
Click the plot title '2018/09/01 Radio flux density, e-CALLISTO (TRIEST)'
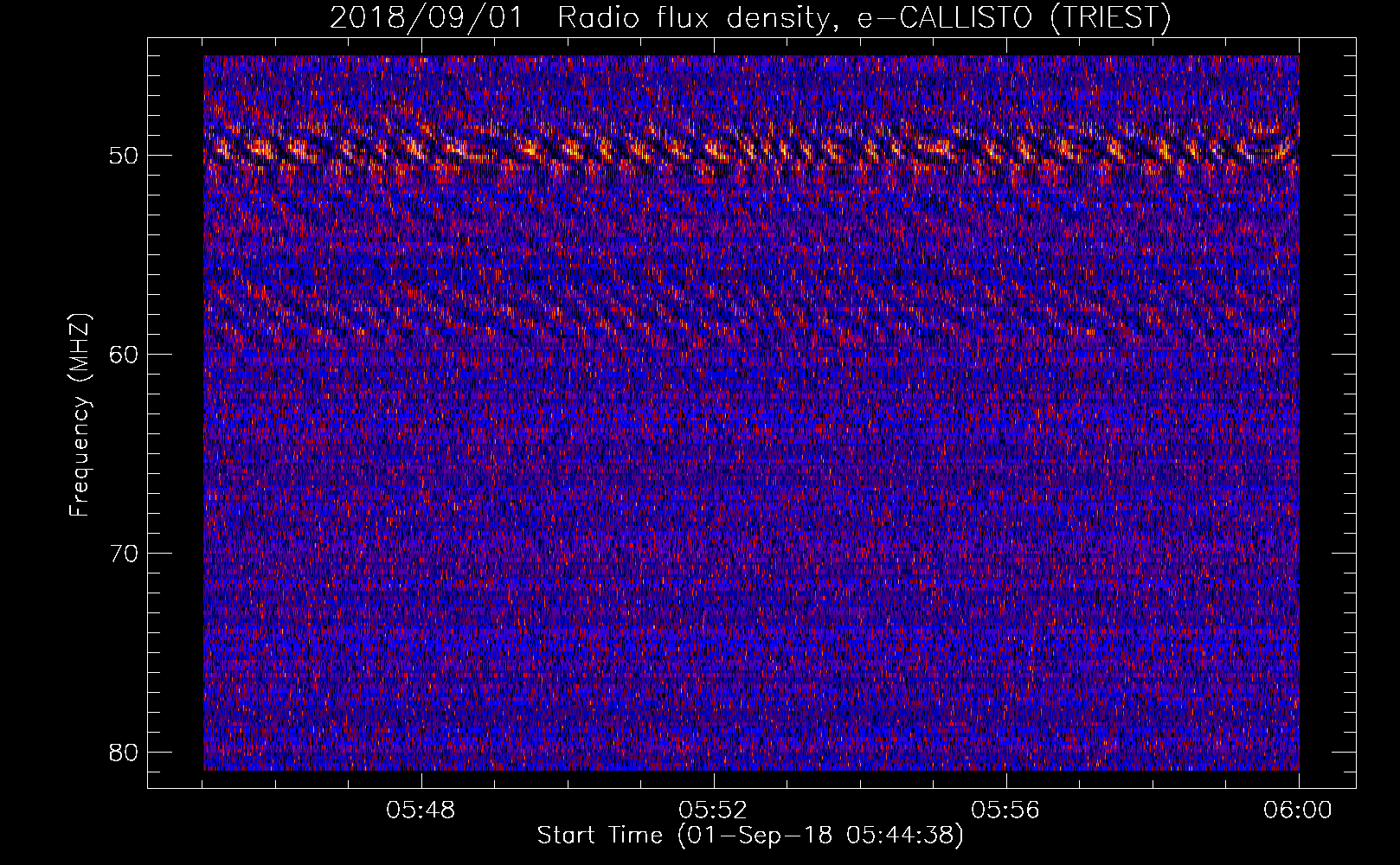[750, 17]
